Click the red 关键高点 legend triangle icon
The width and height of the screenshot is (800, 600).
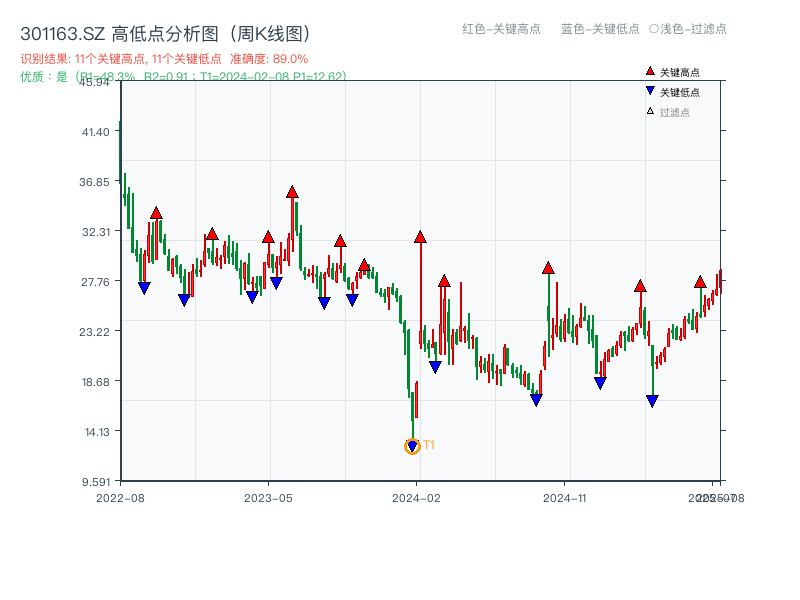650,71
